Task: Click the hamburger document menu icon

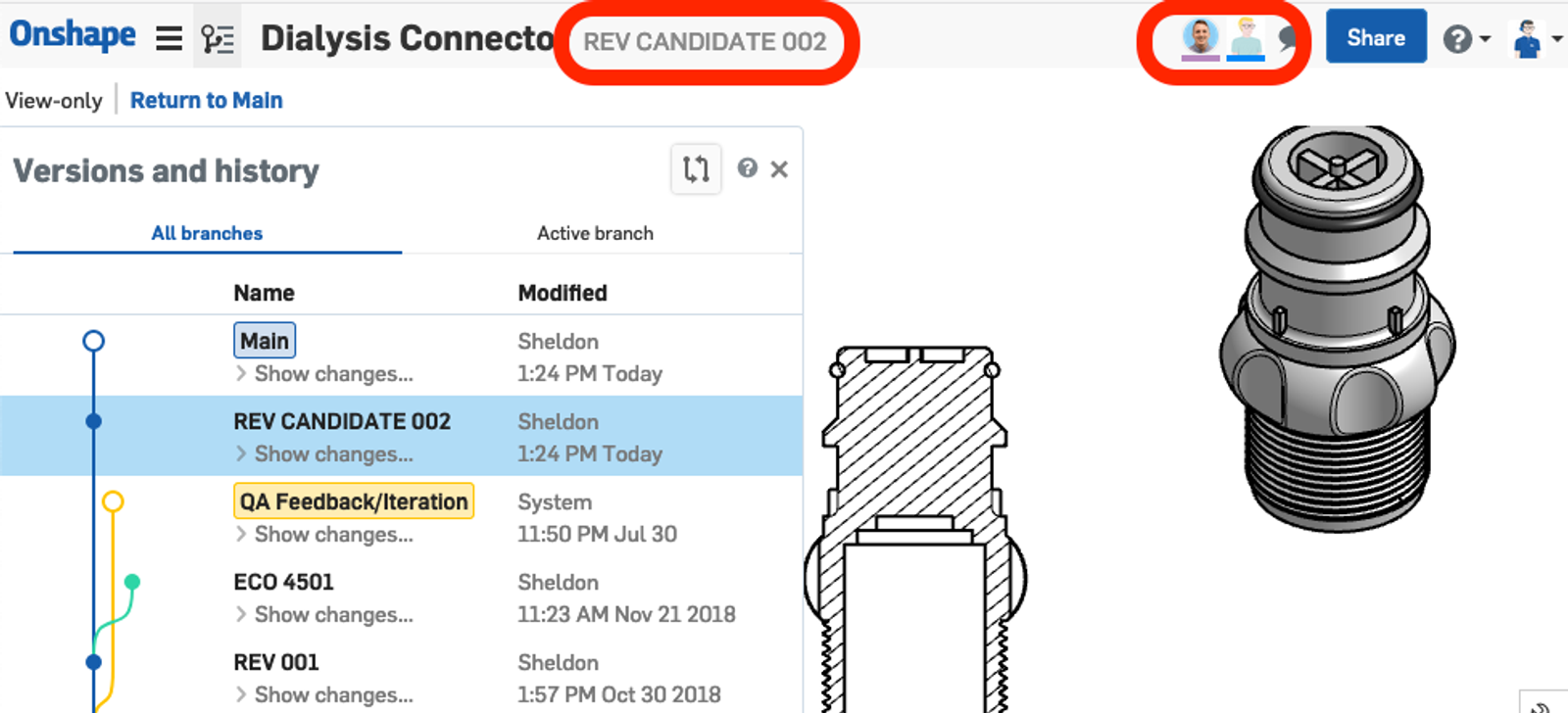Action: 169,37
